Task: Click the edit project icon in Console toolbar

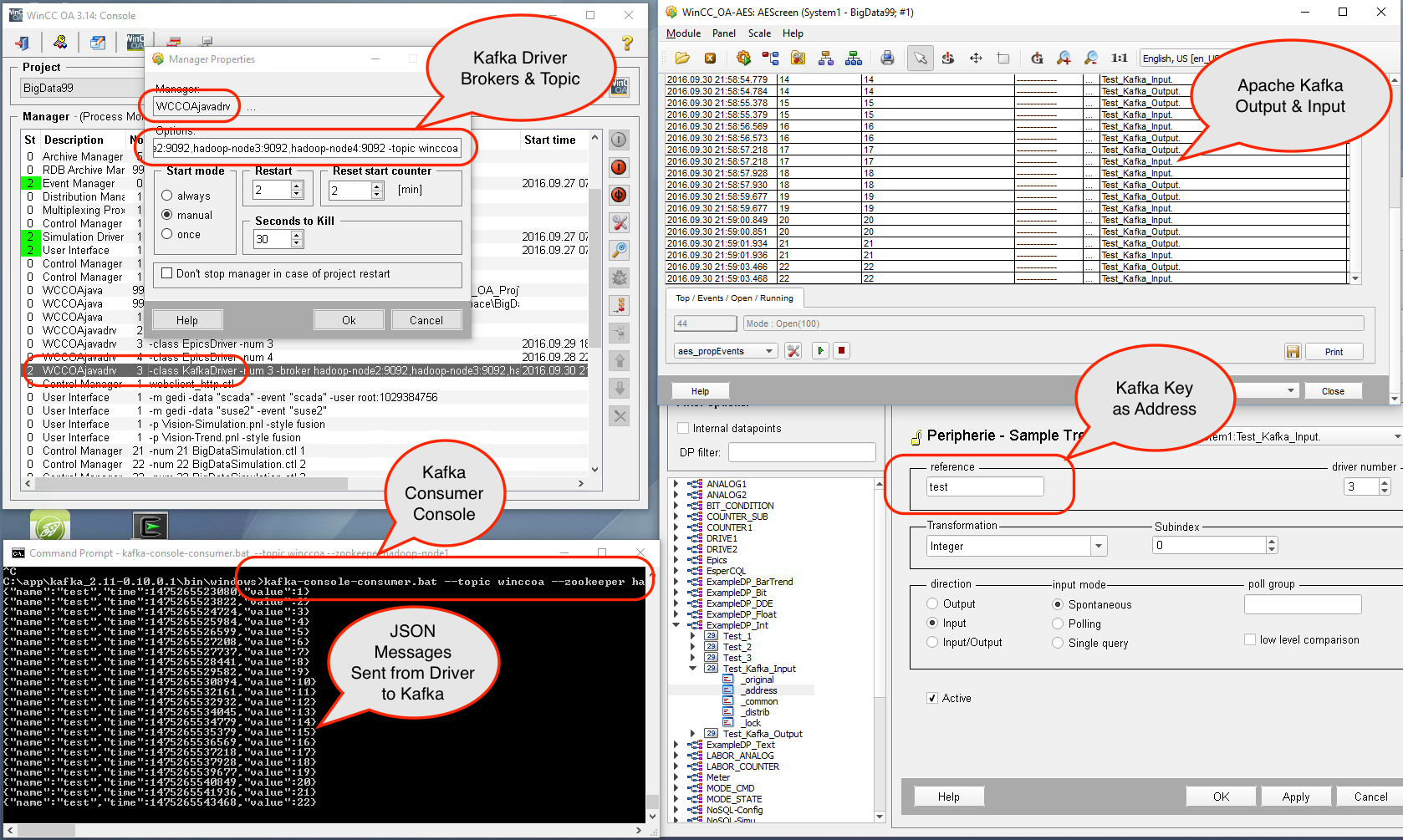Action: [98, 43]
